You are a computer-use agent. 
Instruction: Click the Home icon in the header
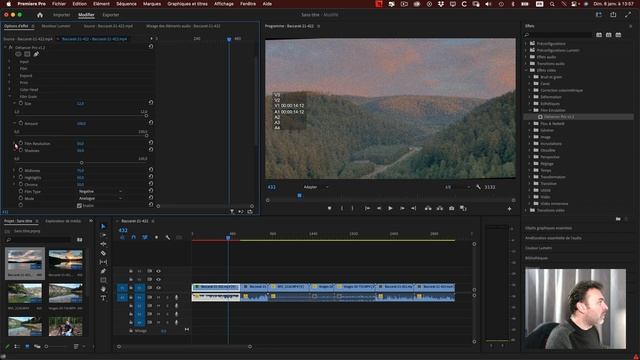click(40, 15)
